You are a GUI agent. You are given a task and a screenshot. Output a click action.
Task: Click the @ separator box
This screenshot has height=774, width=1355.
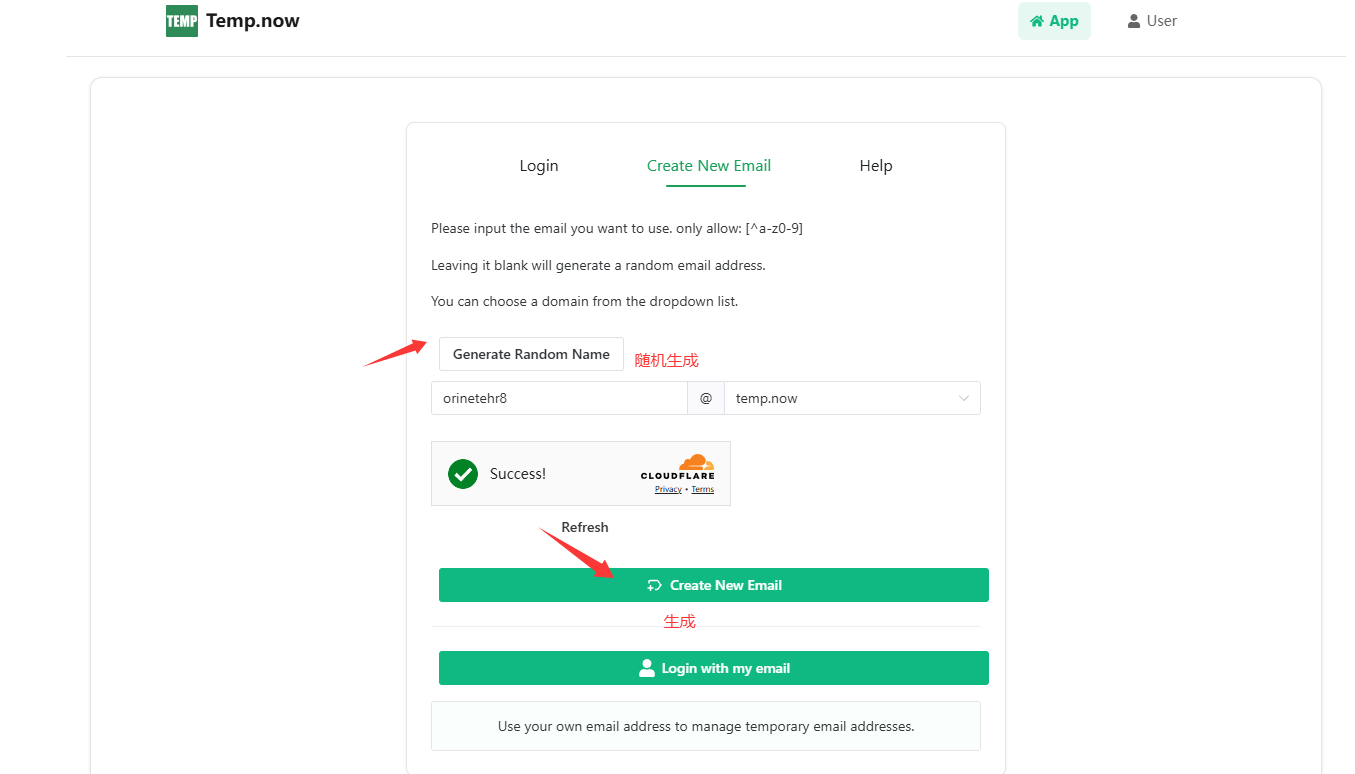pyautogui.click(x=706, y=398)
